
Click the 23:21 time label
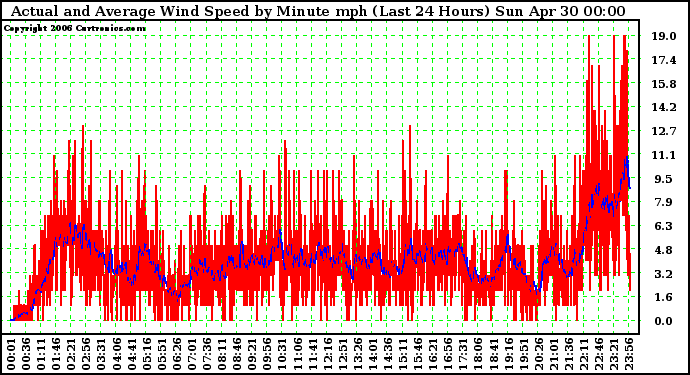pos(614,354)
